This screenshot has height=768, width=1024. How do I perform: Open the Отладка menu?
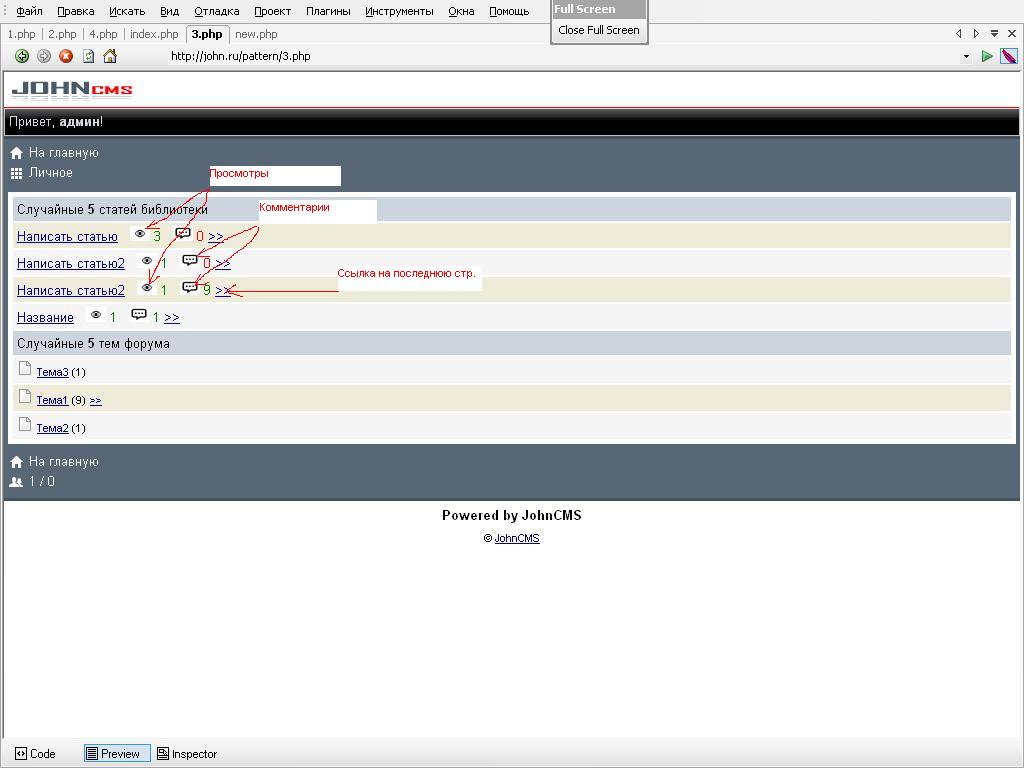216,11
